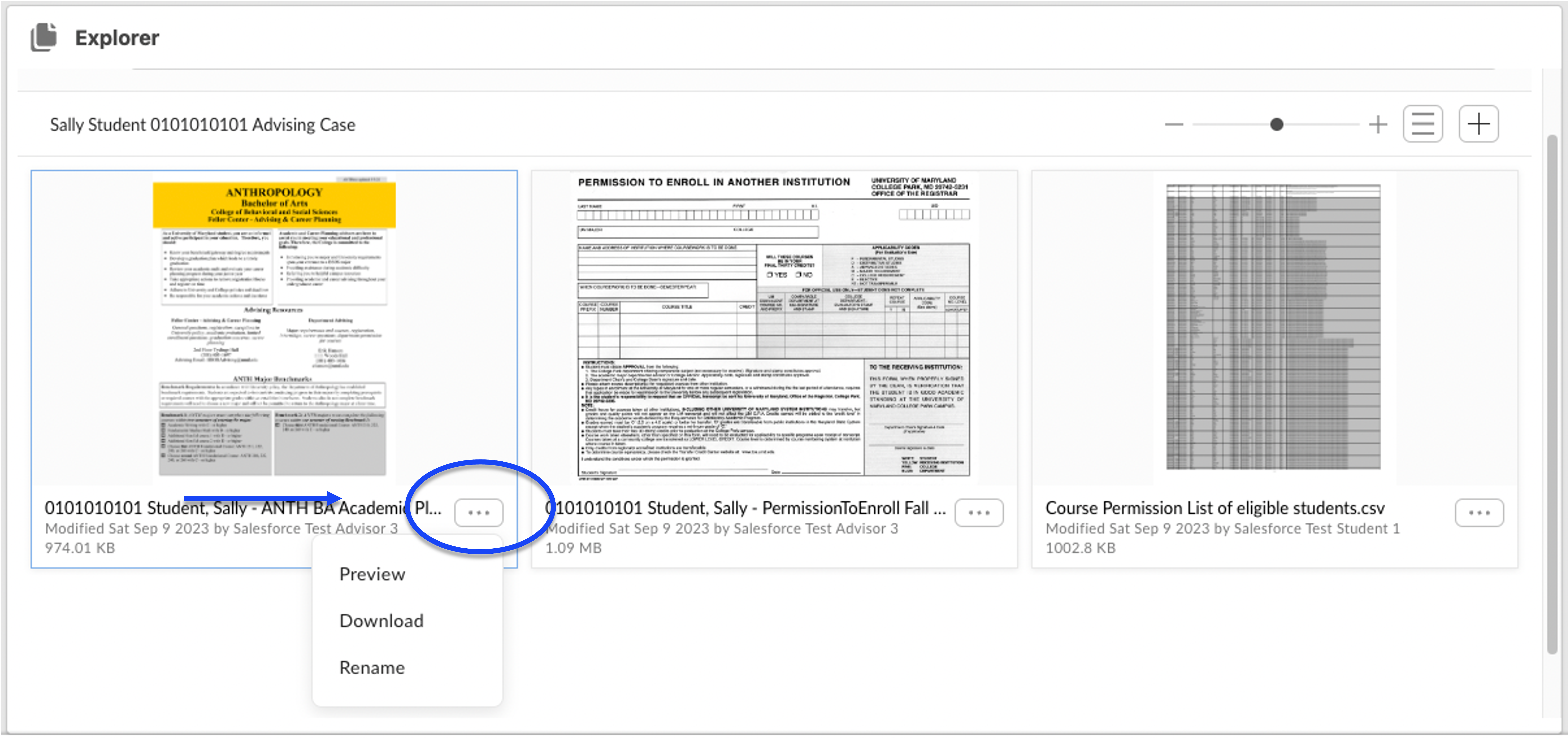The image size is (1568, 738).
Task: Select Preview from the context menu
Action: [x=372, y=574]
